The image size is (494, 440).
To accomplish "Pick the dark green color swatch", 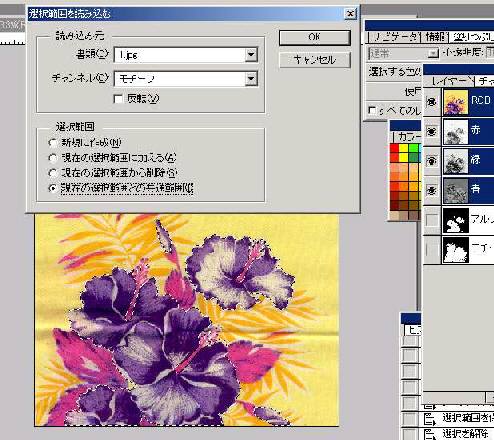I will click(413, 157).
